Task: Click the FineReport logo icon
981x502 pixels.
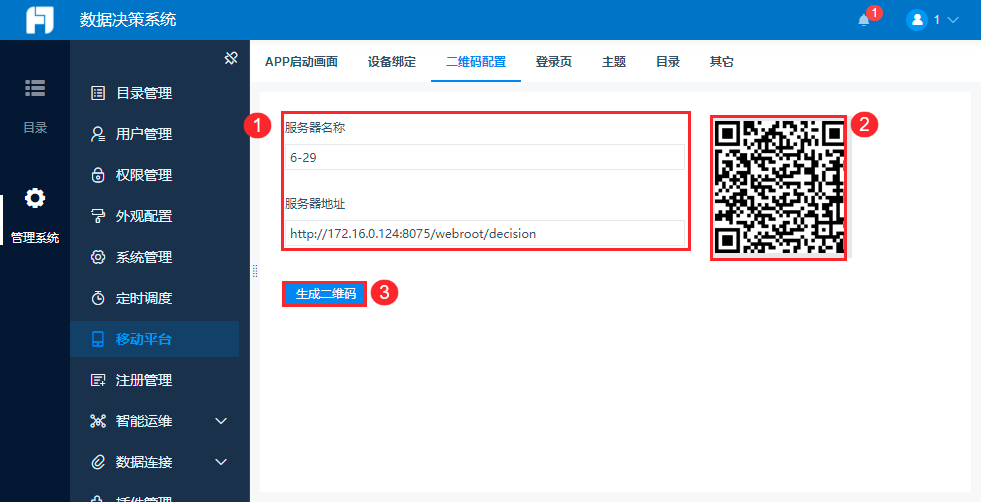Action: click(x=39, y=20)
